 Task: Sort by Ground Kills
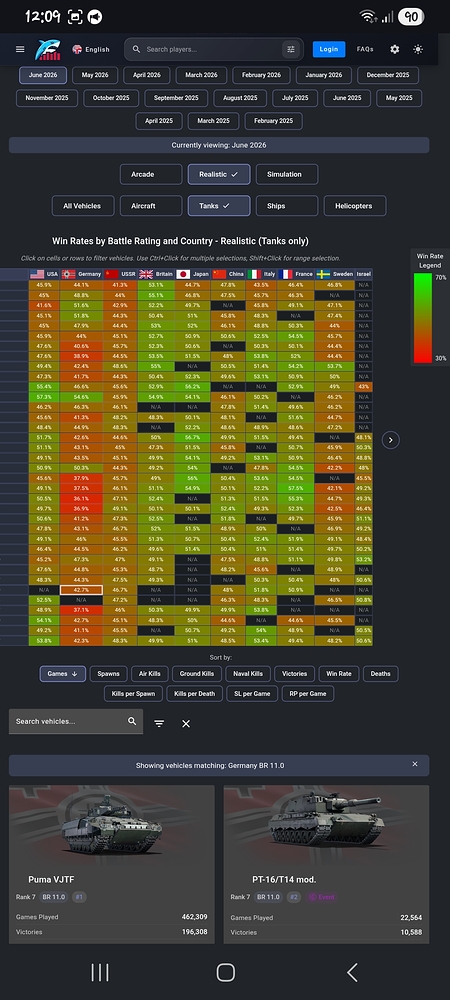tap(198, 673)
